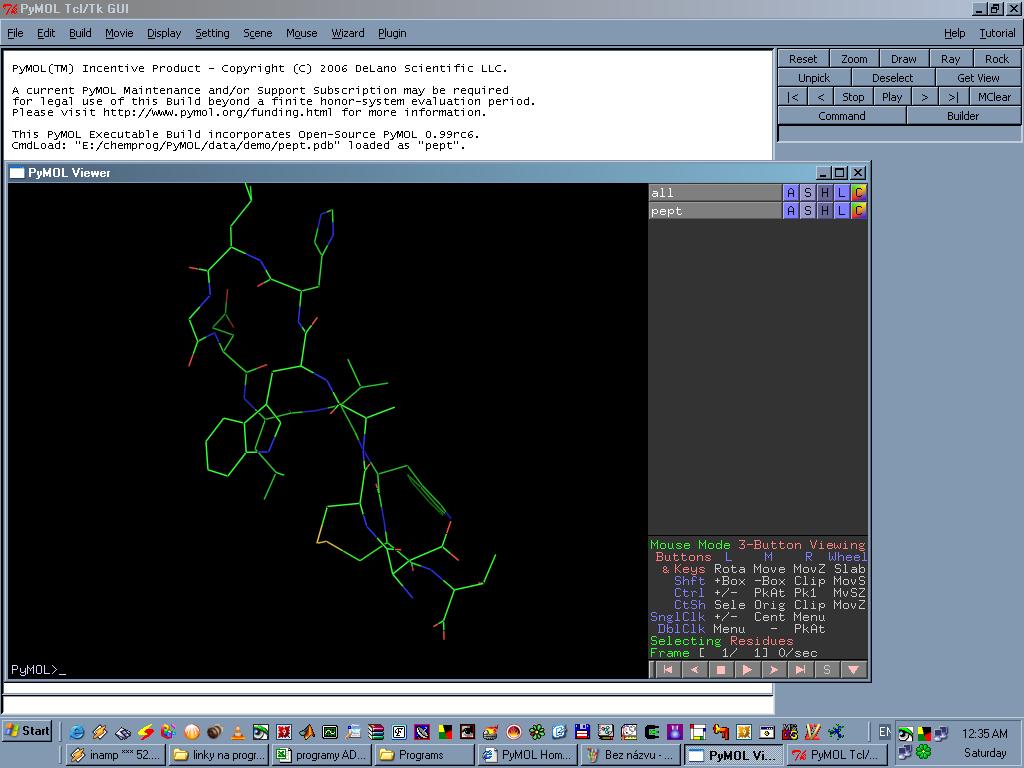Focus the command input line below the viewer
Screen dimensions: 1024x768
[x=389, y=705]
